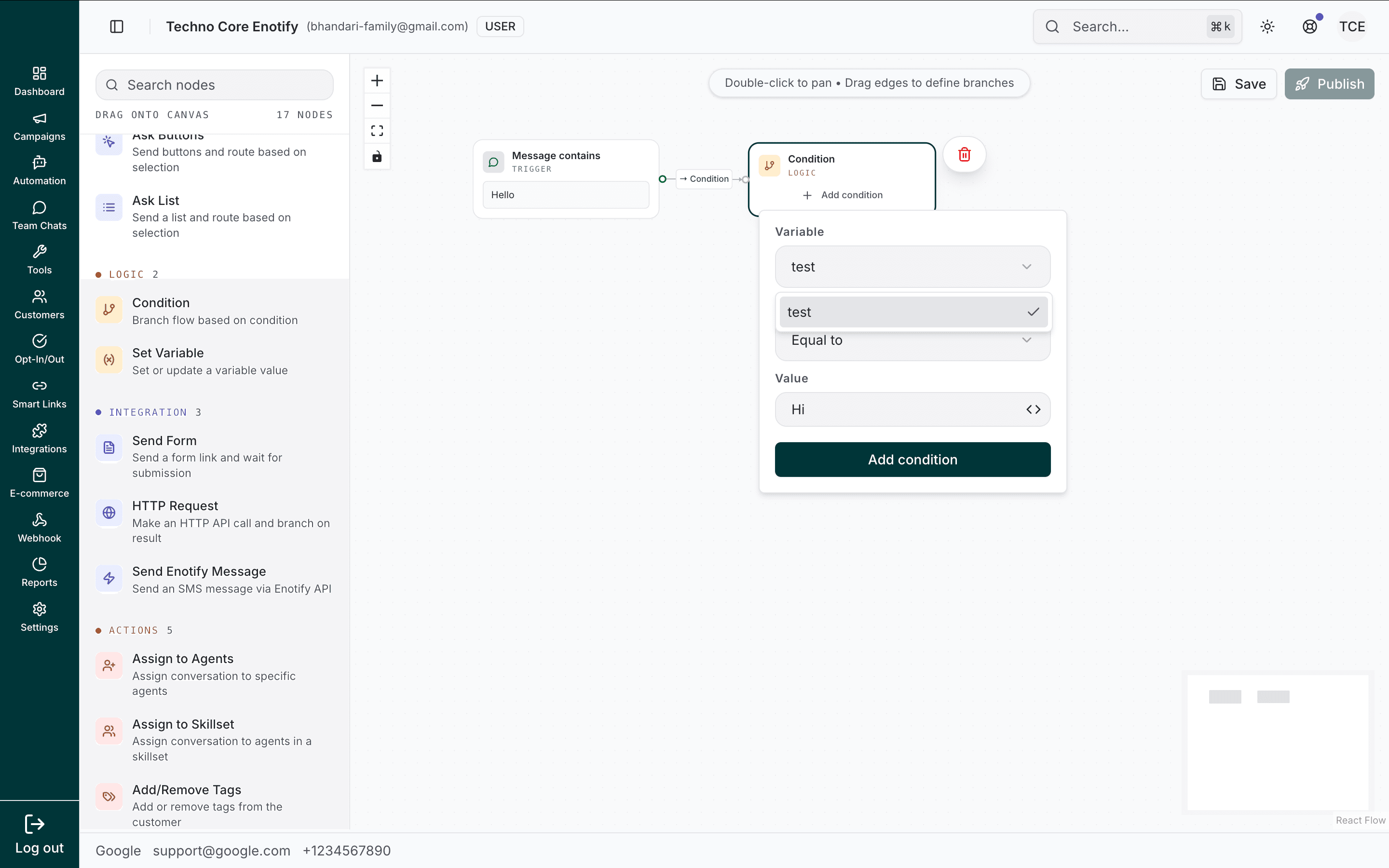
Task: Click the trigger node's output handle
Action: [662, 179]
